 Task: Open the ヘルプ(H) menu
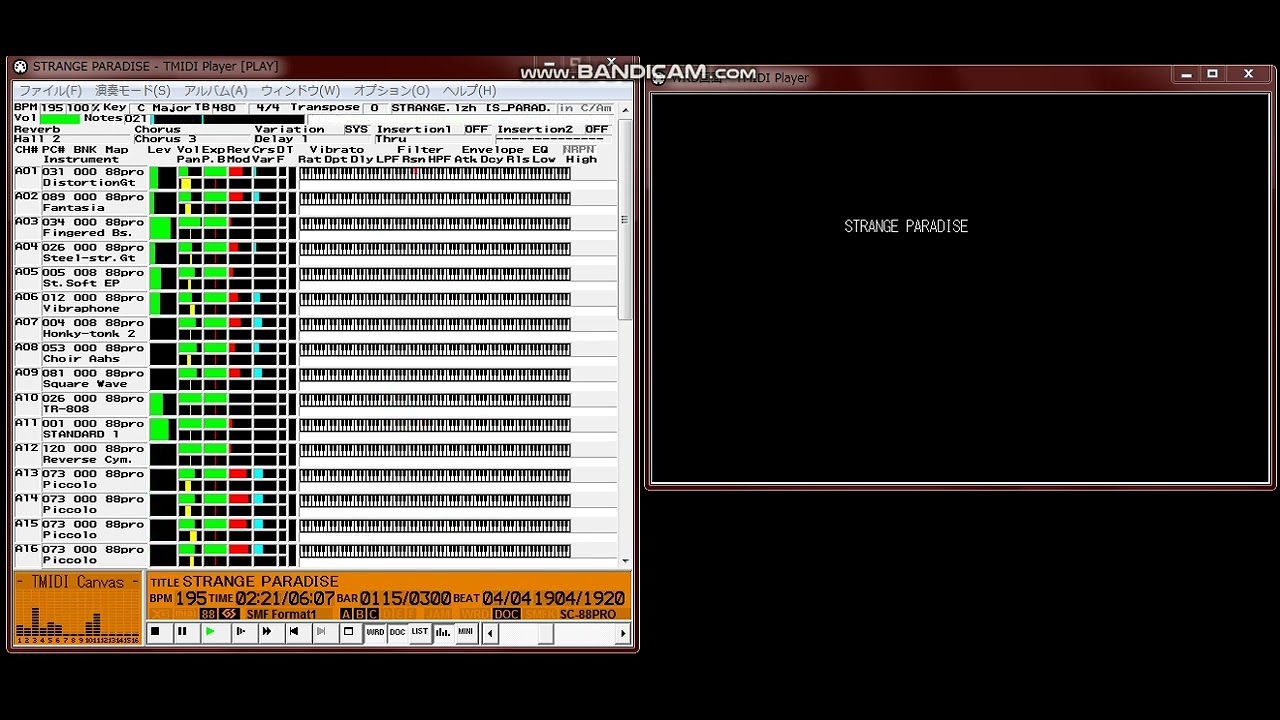point(469,90)
